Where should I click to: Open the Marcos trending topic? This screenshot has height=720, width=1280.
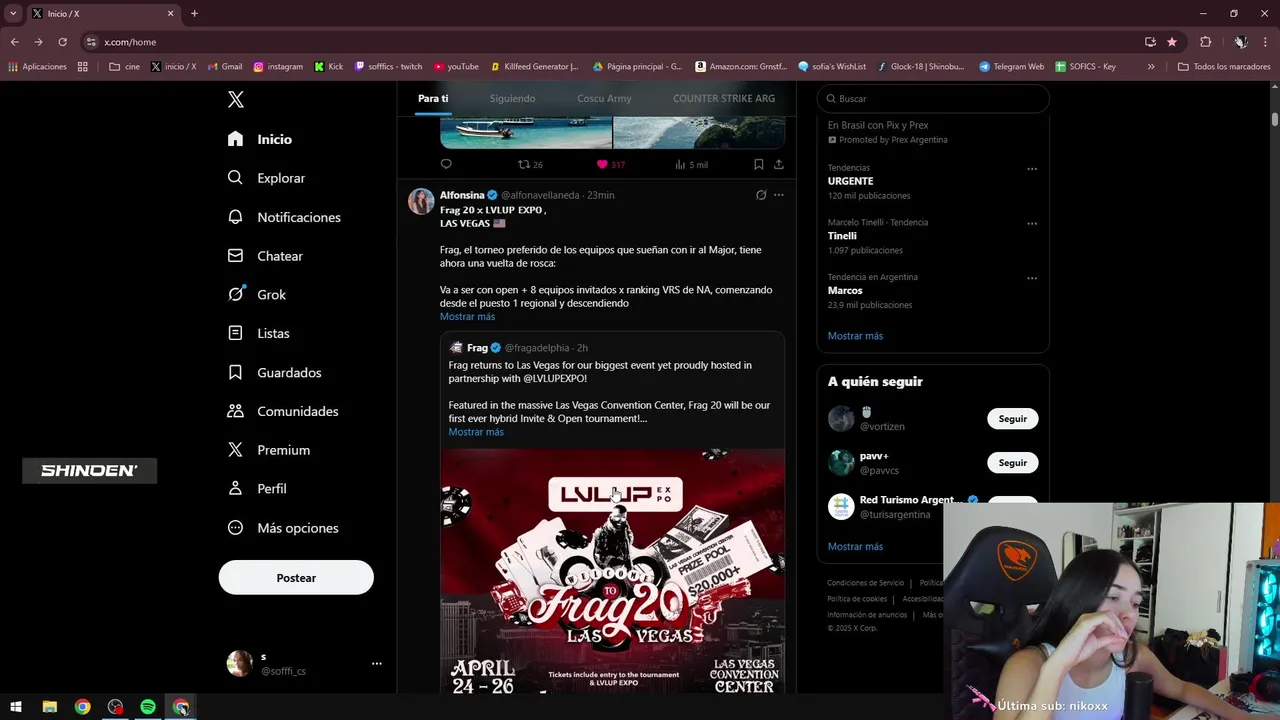pos(845,290)
